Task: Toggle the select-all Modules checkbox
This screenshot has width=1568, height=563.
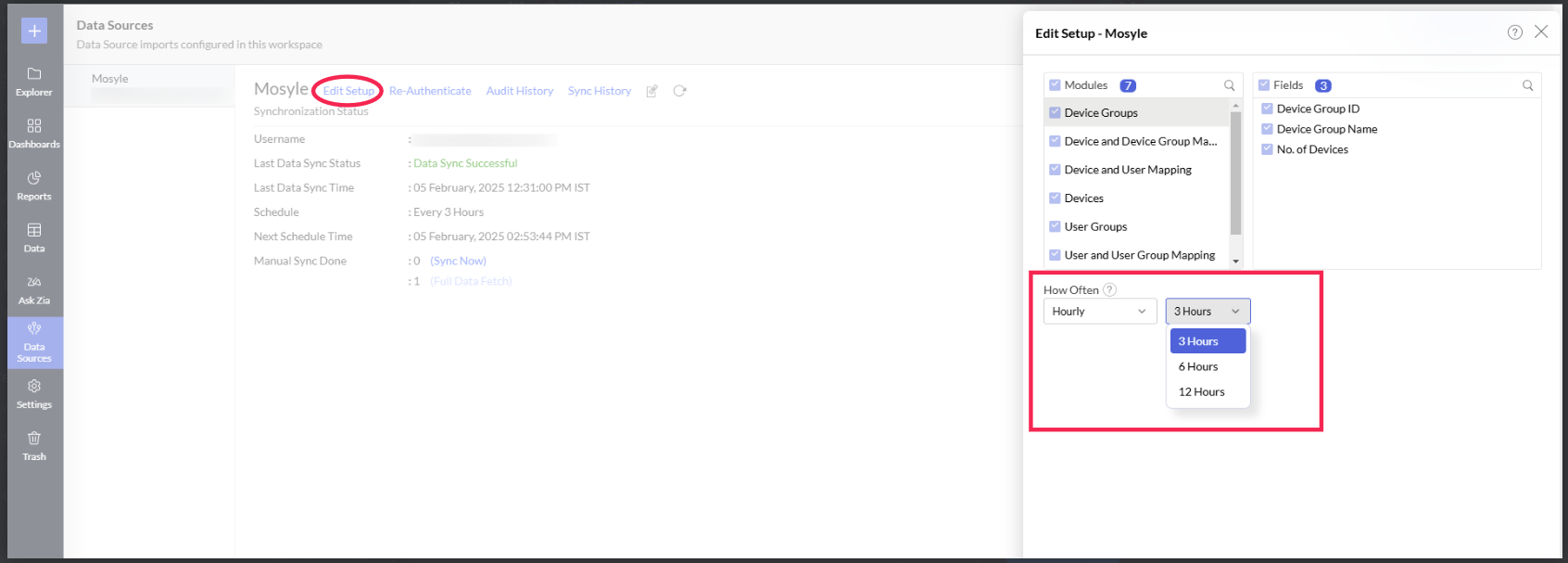Action: pyautogui.click(x=1055, y=84)
